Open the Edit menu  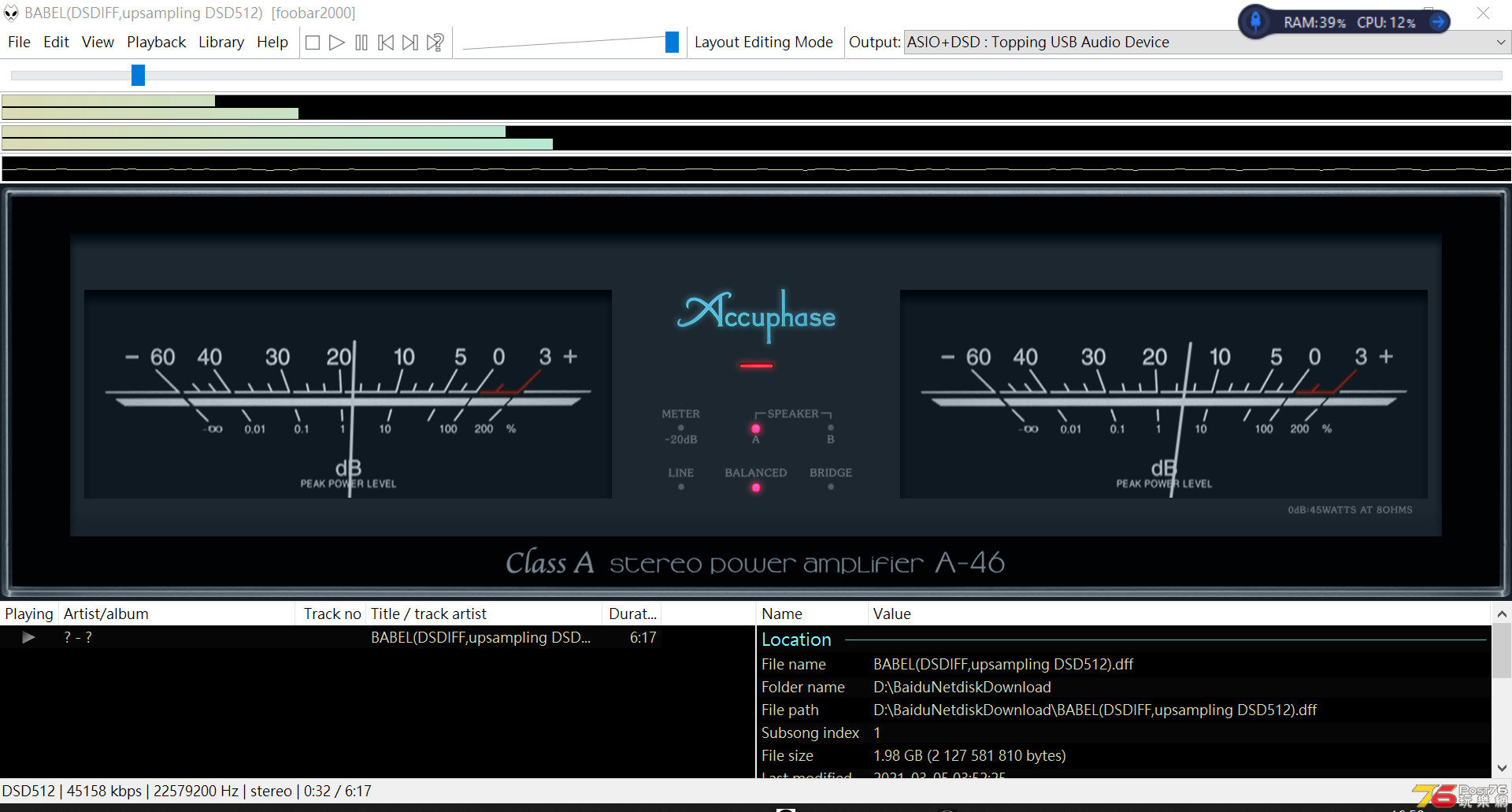(56, 43)
